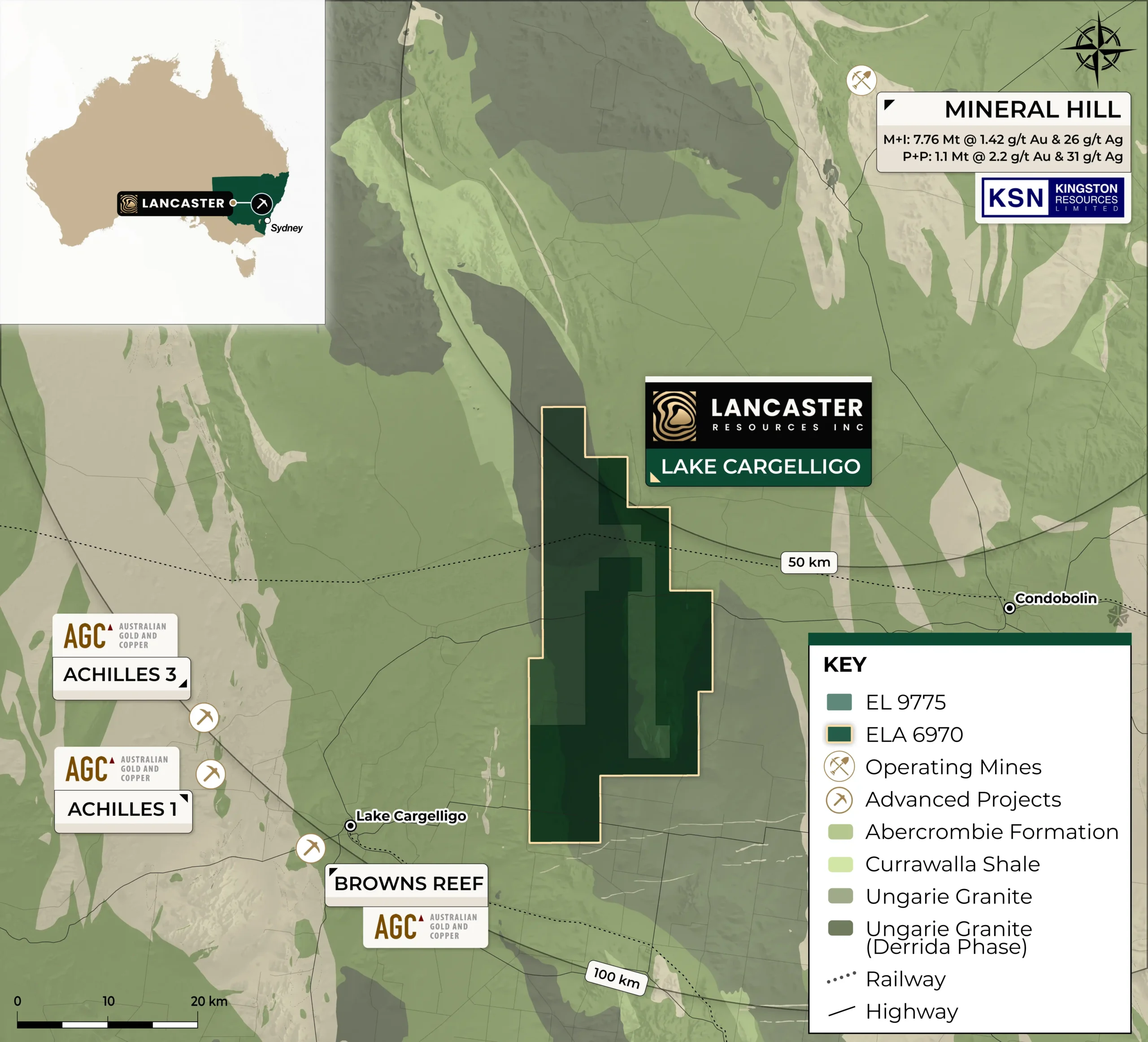Click the Browns Reef pickaxe marker

[310, 848]
